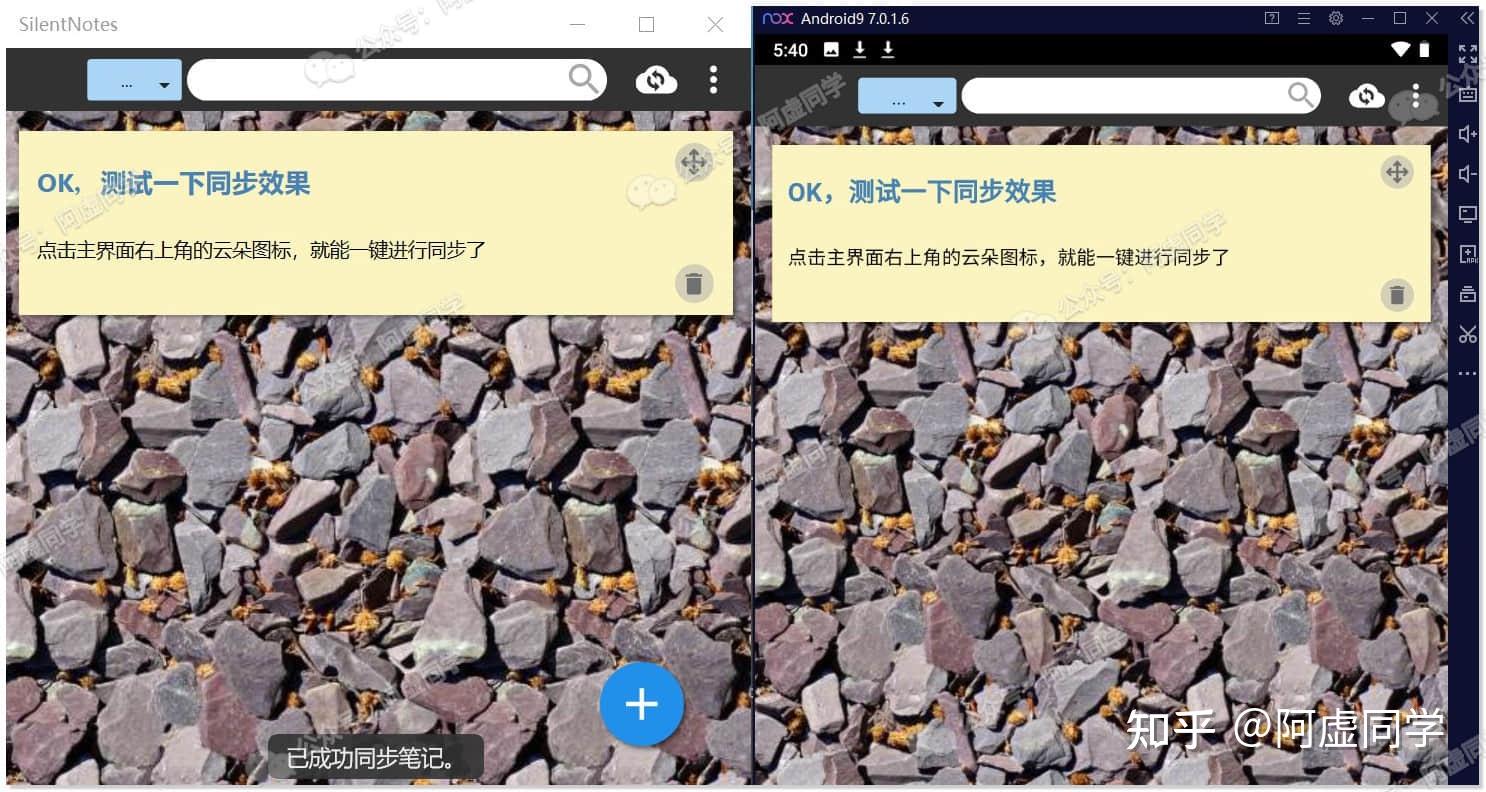Sync notes with the cloud icon in SilentNotes

point(656,80)
